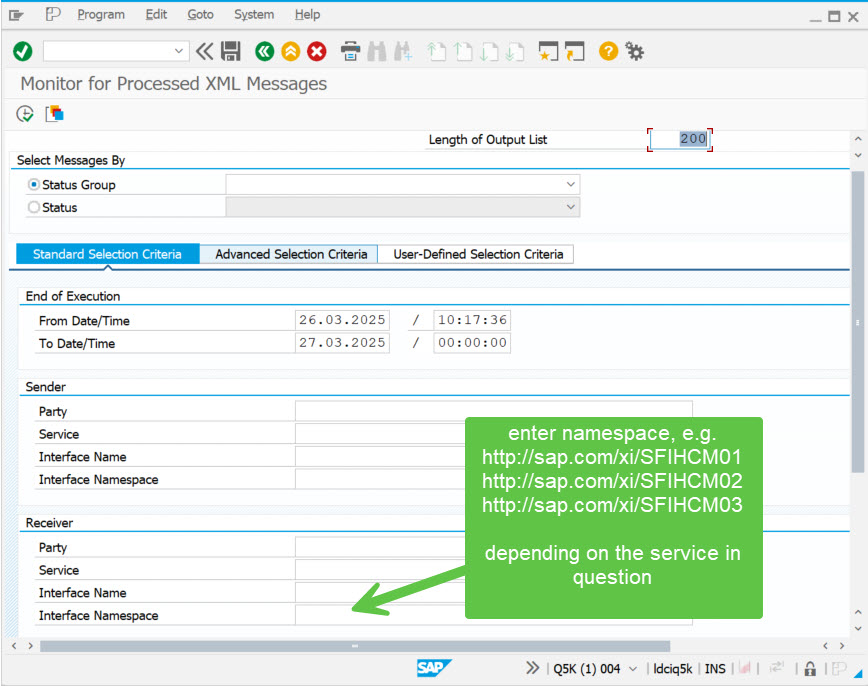Open the system info dropdown in status bar
Screen dimensions: 868x686
[633, 669]
